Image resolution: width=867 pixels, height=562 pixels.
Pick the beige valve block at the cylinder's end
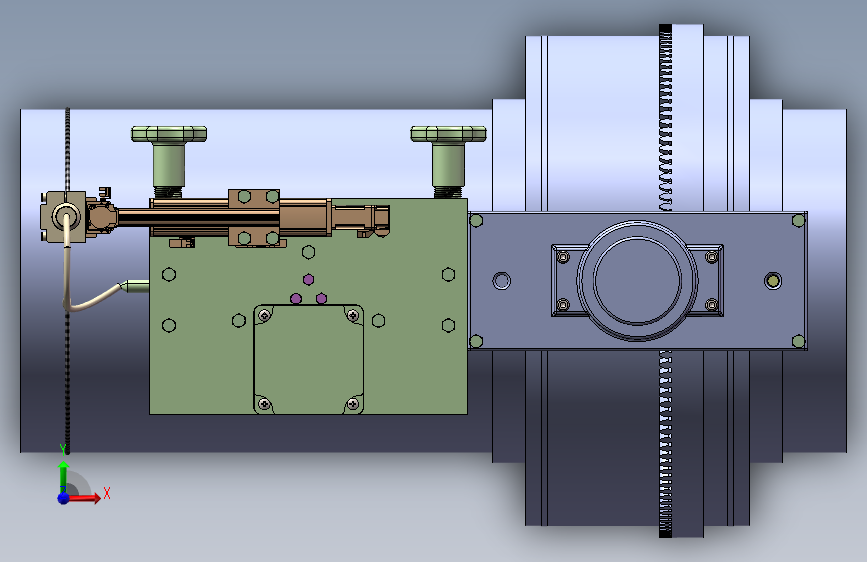click(64, 216)
